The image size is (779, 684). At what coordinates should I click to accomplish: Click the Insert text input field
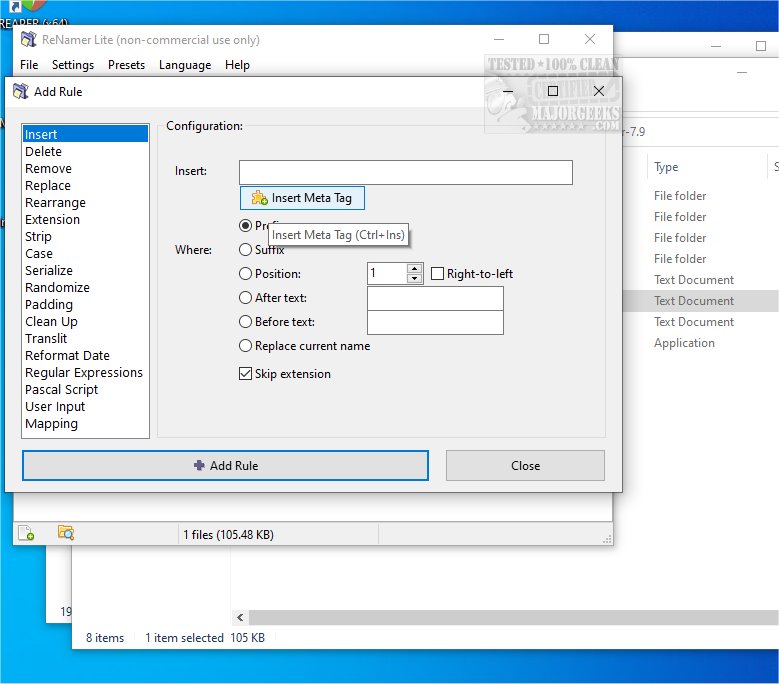pos(405,172)
